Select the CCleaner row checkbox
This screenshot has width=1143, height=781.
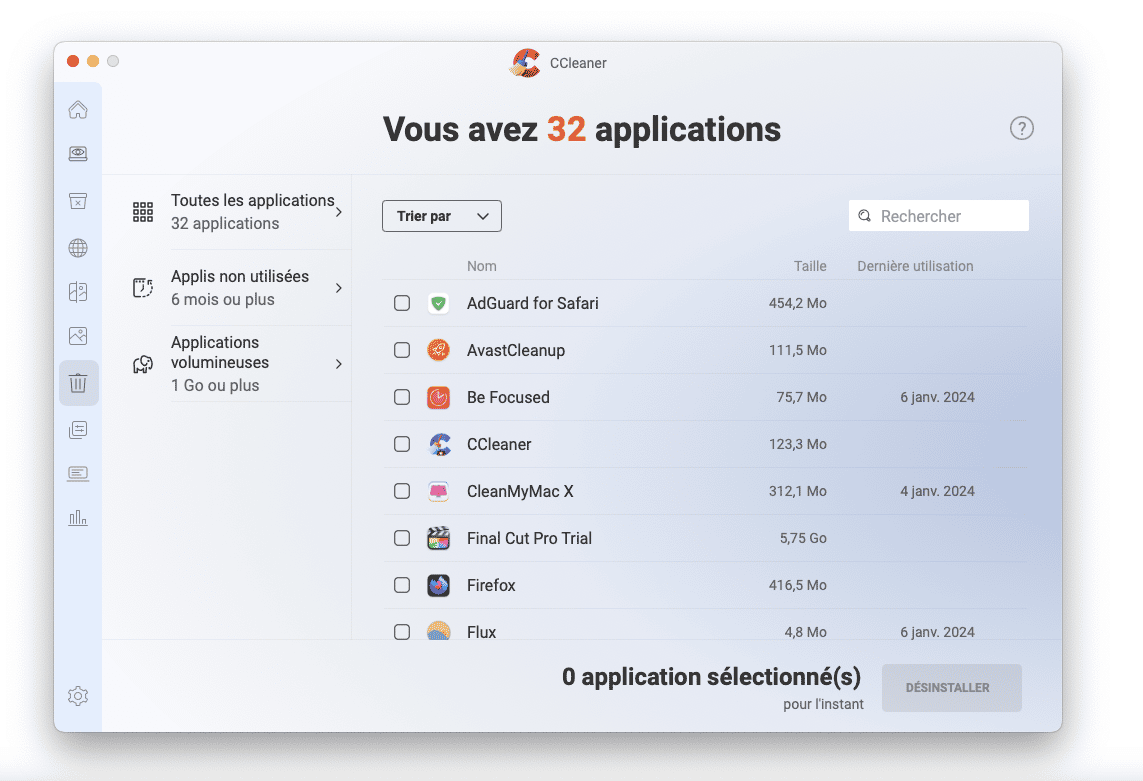pos(402,444)
